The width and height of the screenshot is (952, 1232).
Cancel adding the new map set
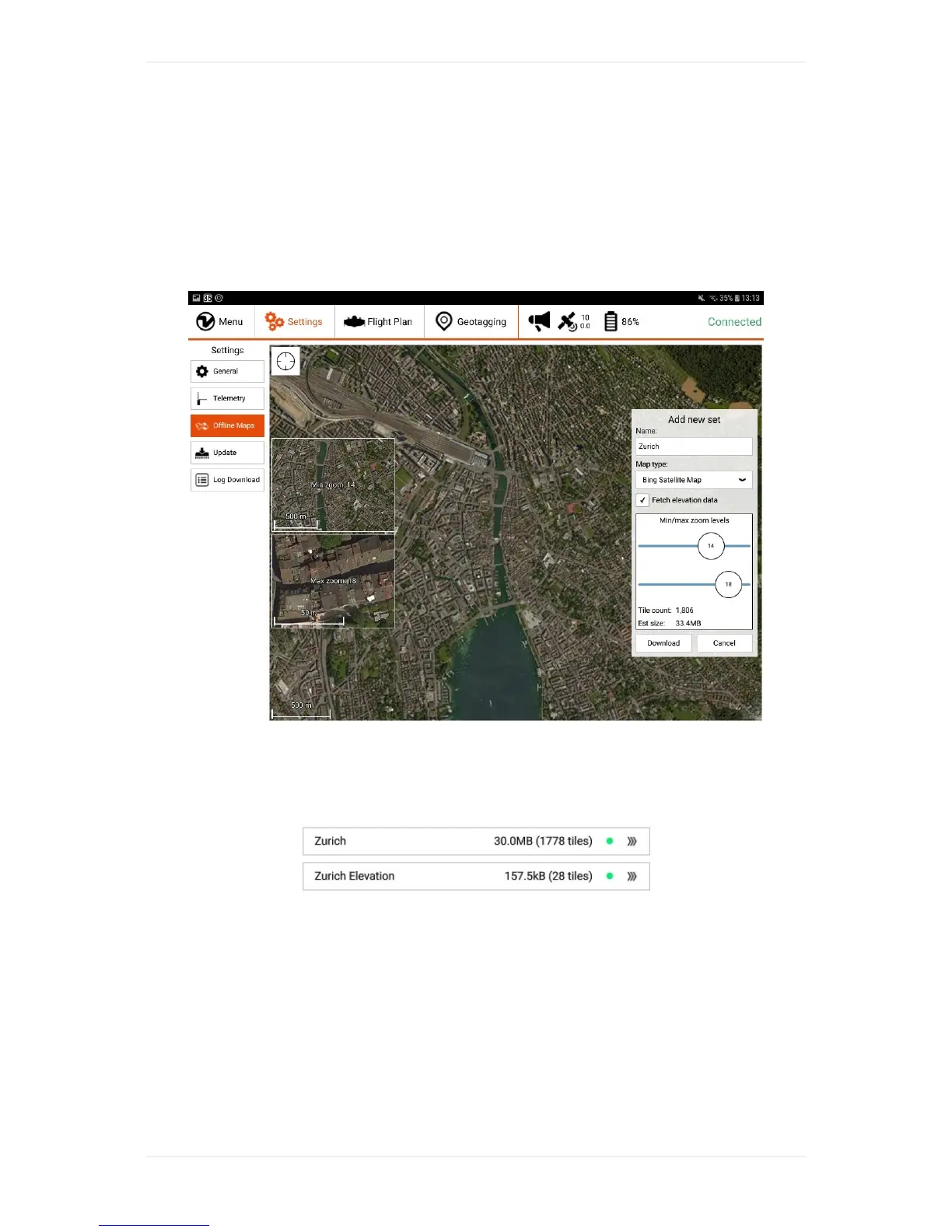click(724, 643)
